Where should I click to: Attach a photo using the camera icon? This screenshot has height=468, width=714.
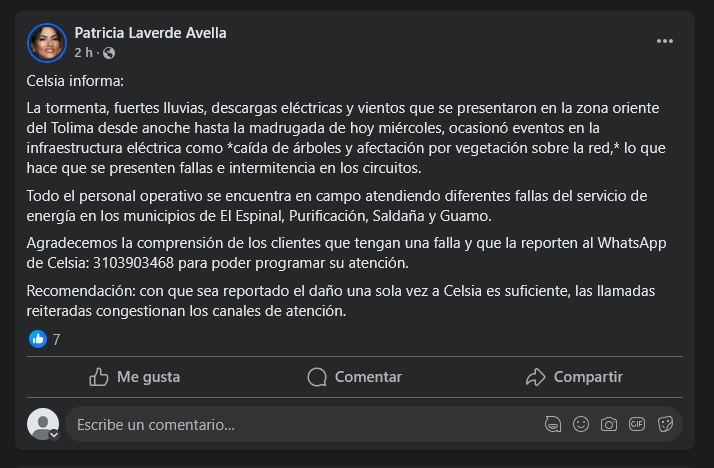pyautogui.click(x=608, y=424)
